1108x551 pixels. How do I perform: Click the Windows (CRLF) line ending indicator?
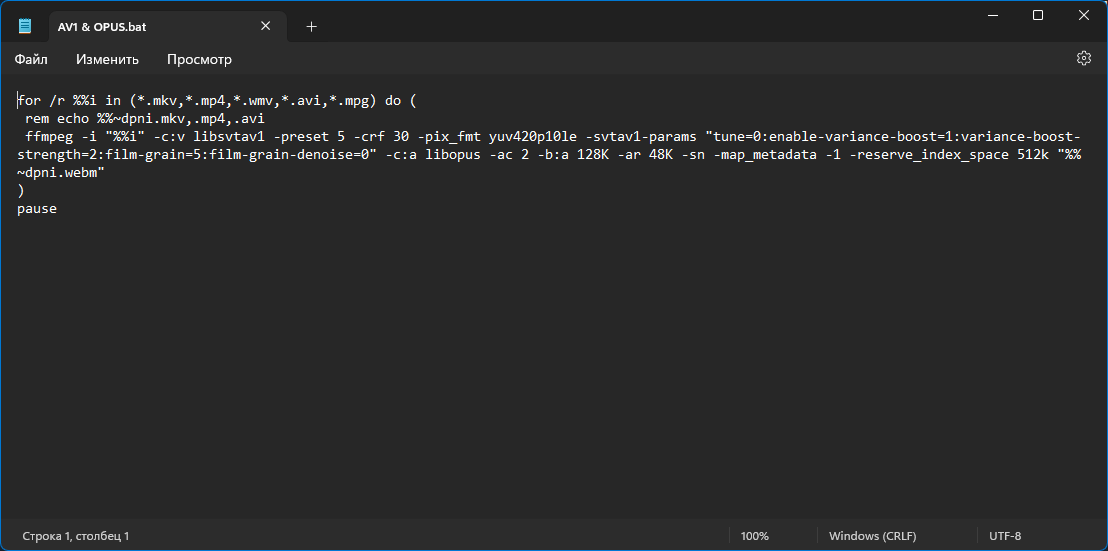873,536
